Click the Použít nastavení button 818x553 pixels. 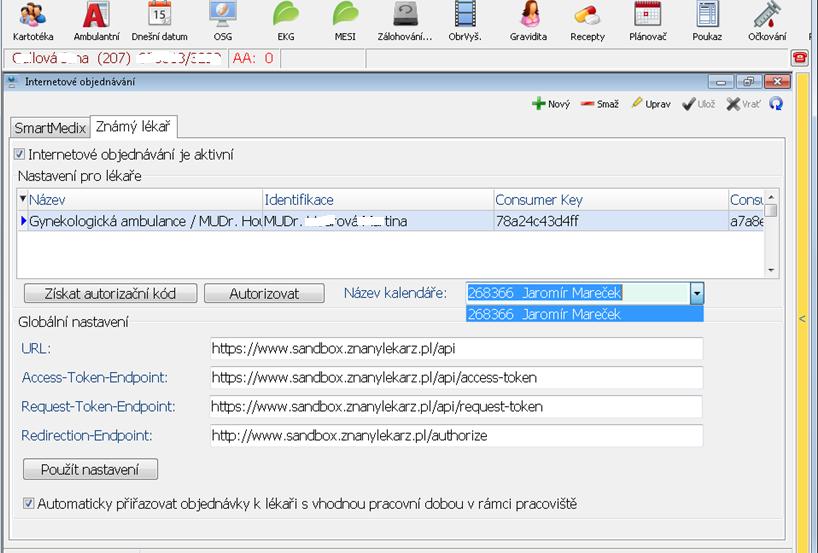[x=90, y=469]
